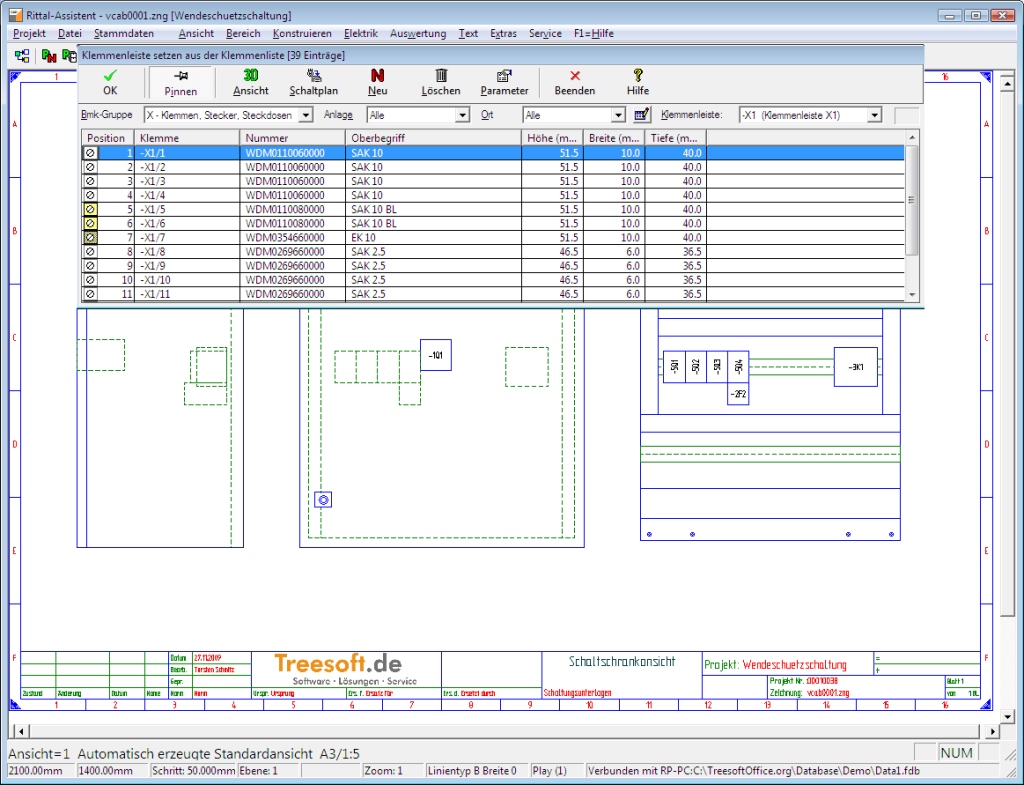The image size is (1024, 785).
Task: Toggle the status icon of row -X1/5
Action: click(90, 210)
